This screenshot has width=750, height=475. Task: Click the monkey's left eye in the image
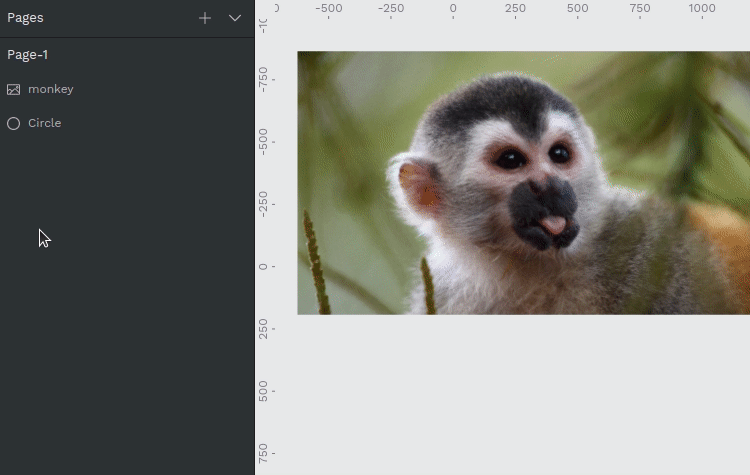point(510,158)
